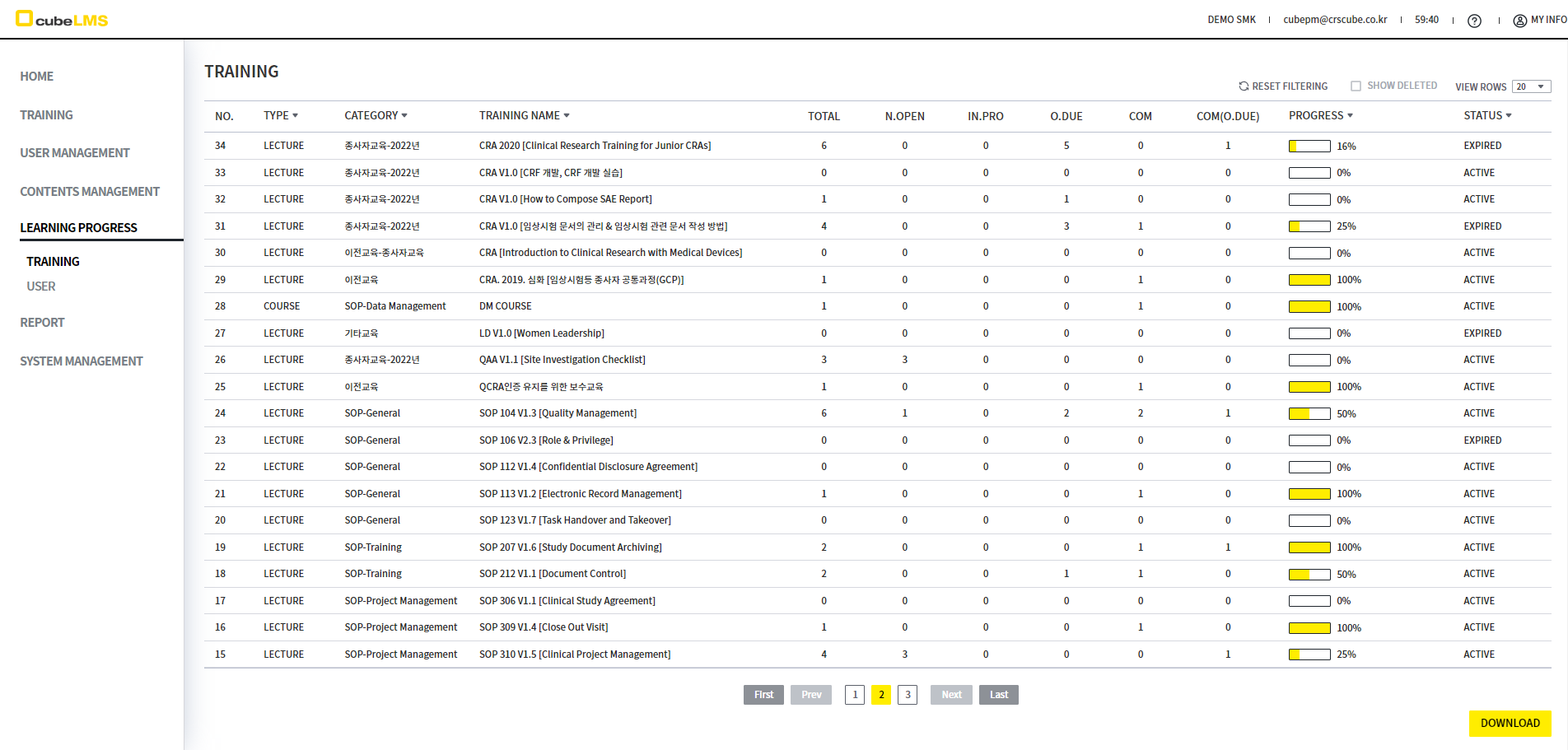1568x750 pixels.
Task: Enable the Show Deleted checkbox
Action: pyautogui.click(x=1356, y=86)
